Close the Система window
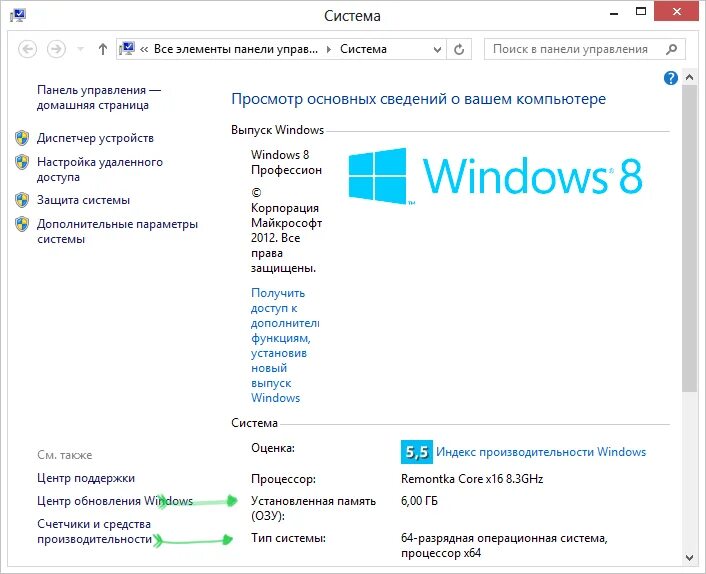Screen dimensions: 706x574 coord(677,12)
